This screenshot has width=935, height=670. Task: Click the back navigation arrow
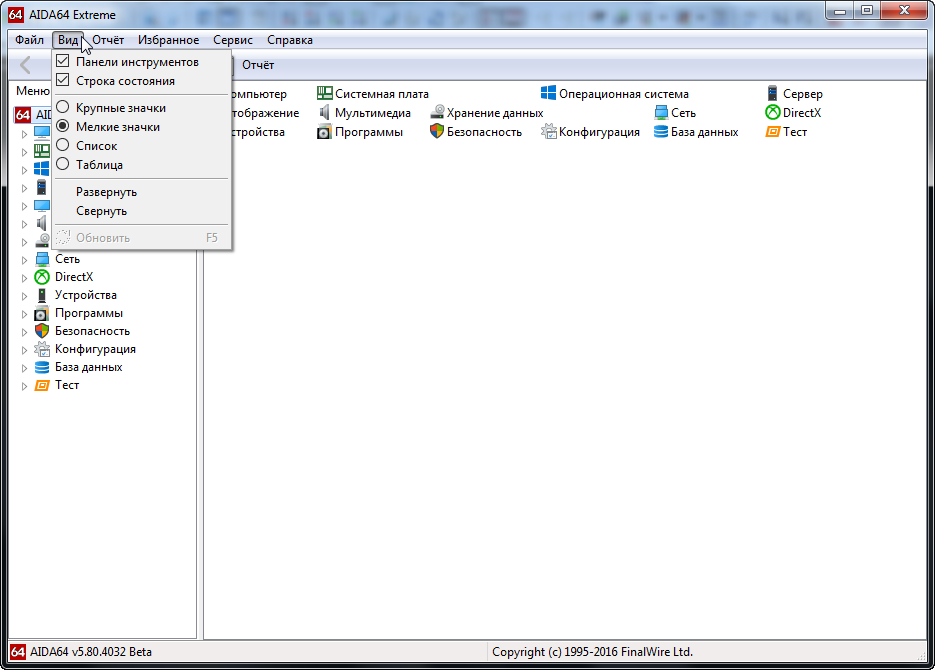pyautogui.click(x=25, y=65)
